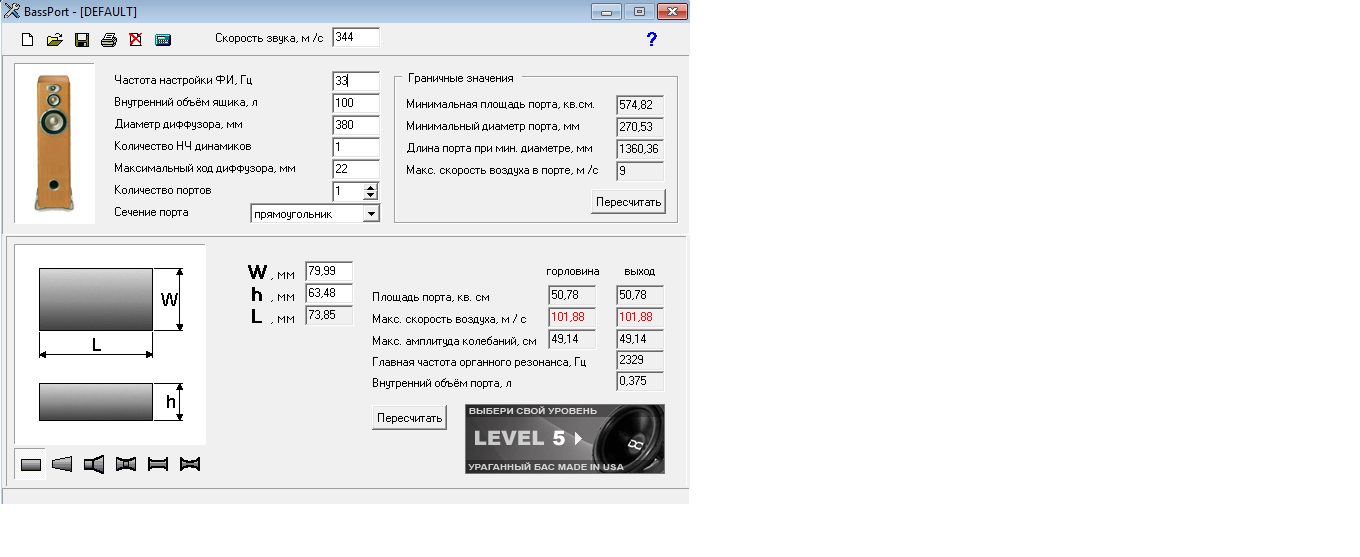The height and width of the screenshot is (557, 1360).
Task: Click the Количество портов value field
Action: pos(348,191)
